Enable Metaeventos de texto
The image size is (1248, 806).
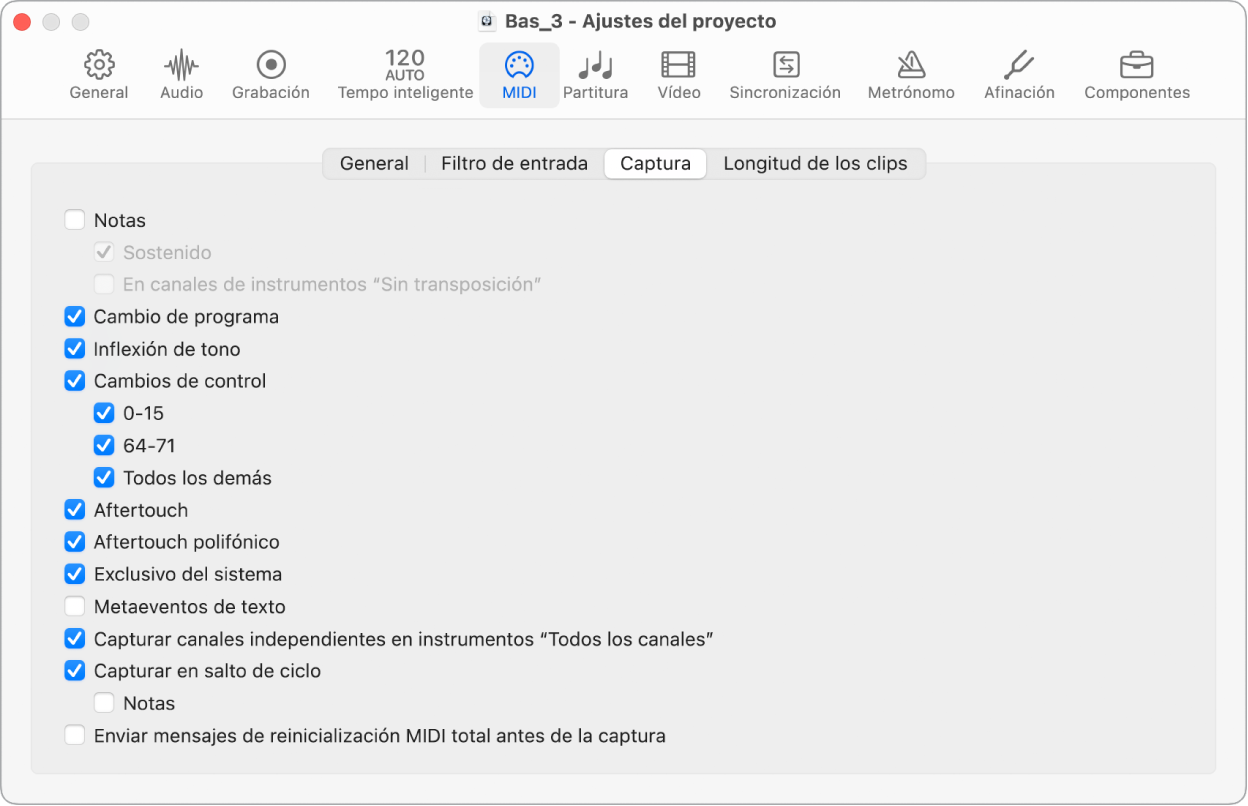coord(75,606)
